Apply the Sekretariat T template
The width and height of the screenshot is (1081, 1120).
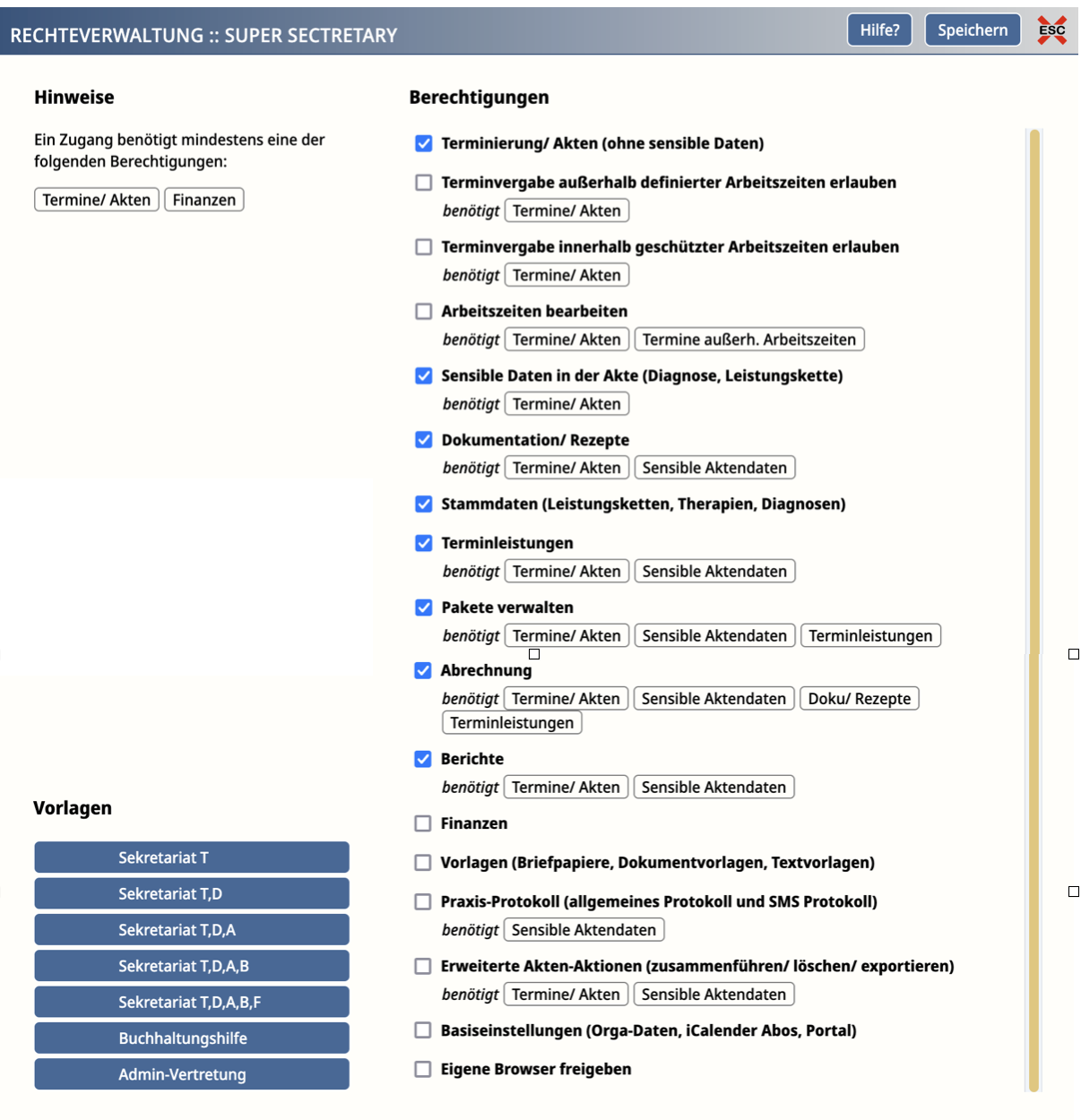click(x=192, y=857)
